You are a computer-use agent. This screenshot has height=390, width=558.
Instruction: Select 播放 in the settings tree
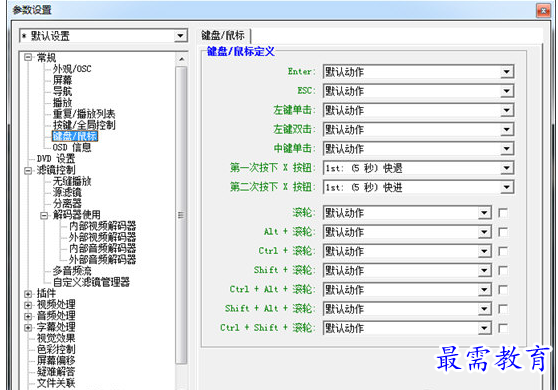tap(62, 103)
